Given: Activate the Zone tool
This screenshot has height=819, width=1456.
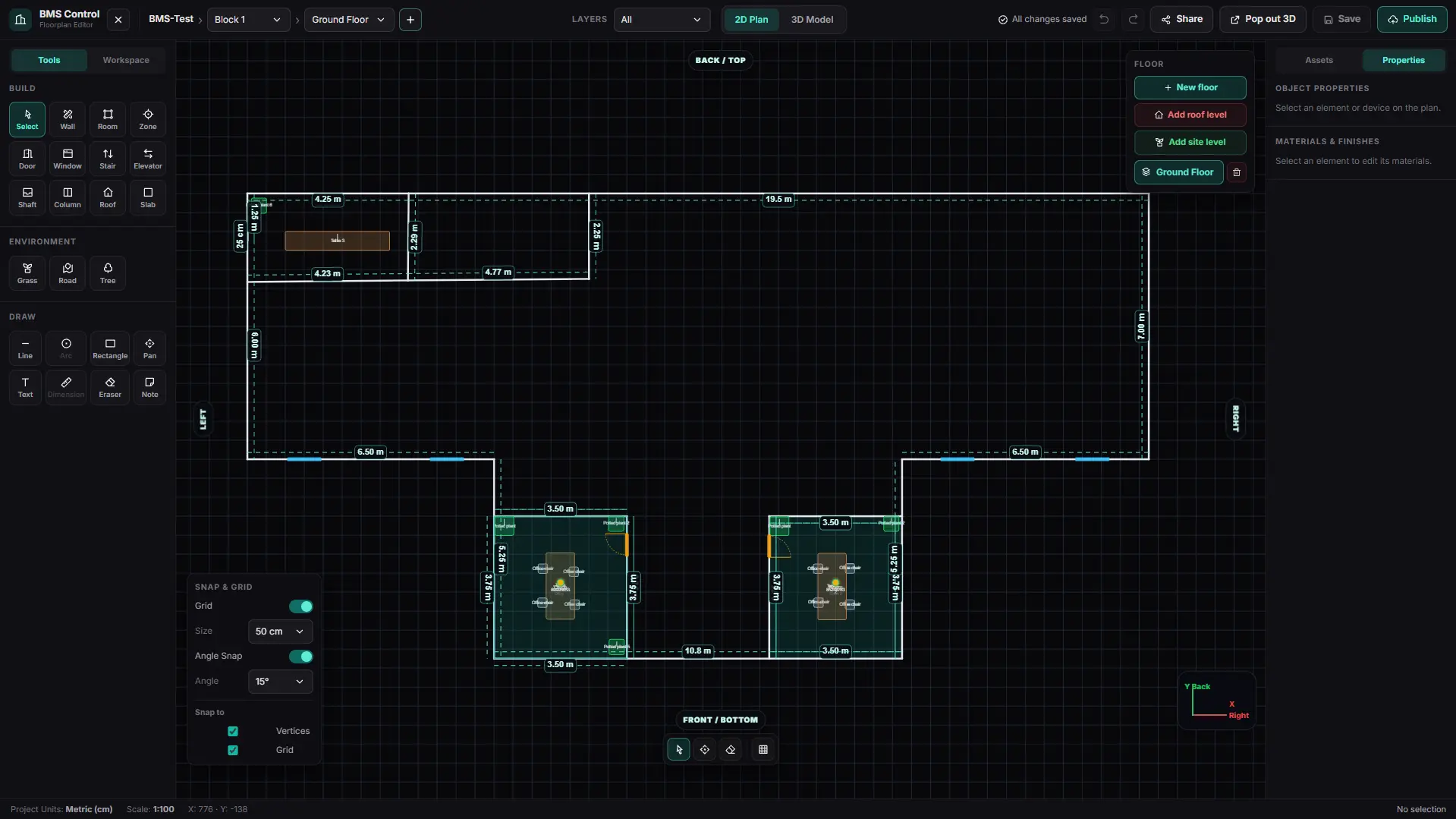Looking at the screenshot, I should 148,119.
